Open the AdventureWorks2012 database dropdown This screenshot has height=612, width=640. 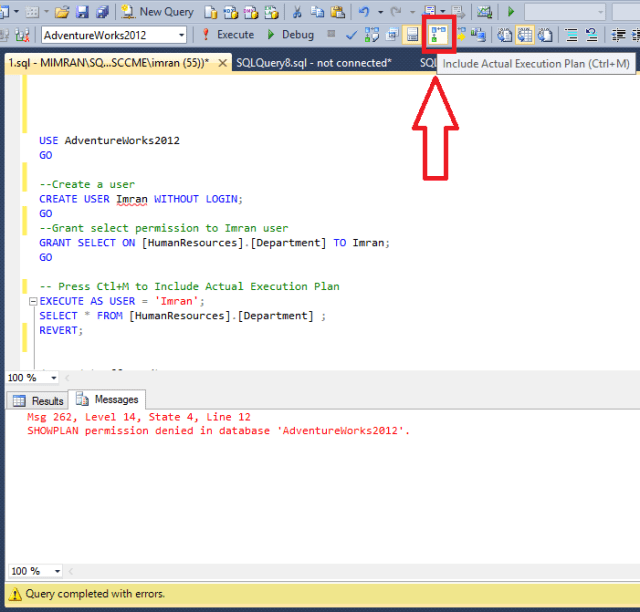[x=181, y=35]
